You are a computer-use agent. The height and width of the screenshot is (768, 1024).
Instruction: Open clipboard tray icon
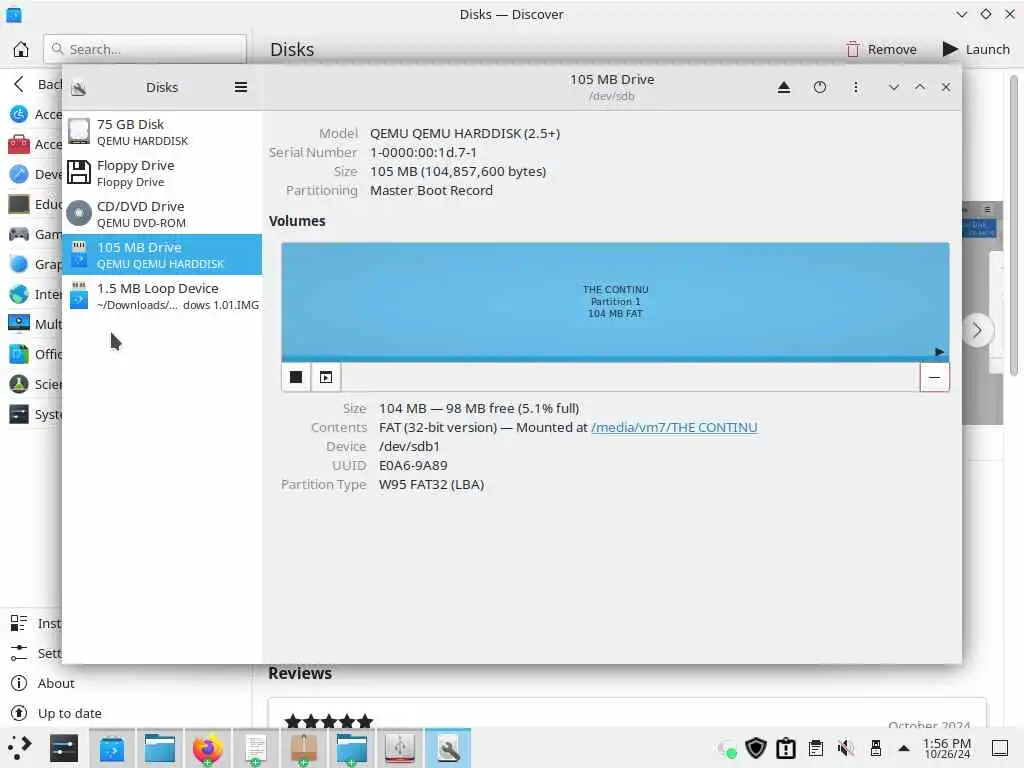coord(816,748)
